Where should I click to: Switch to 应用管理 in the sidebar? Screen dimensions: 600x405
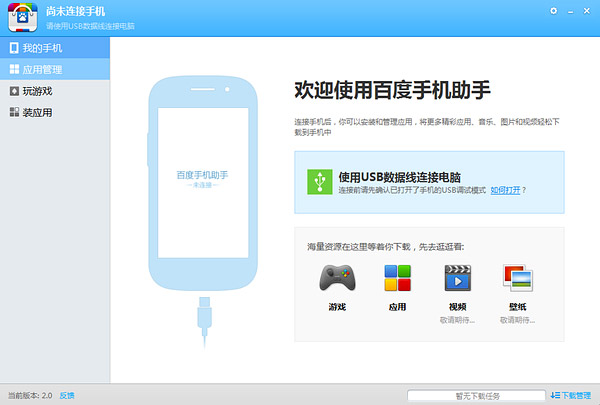pyautogui.click(x=41, y=69)
